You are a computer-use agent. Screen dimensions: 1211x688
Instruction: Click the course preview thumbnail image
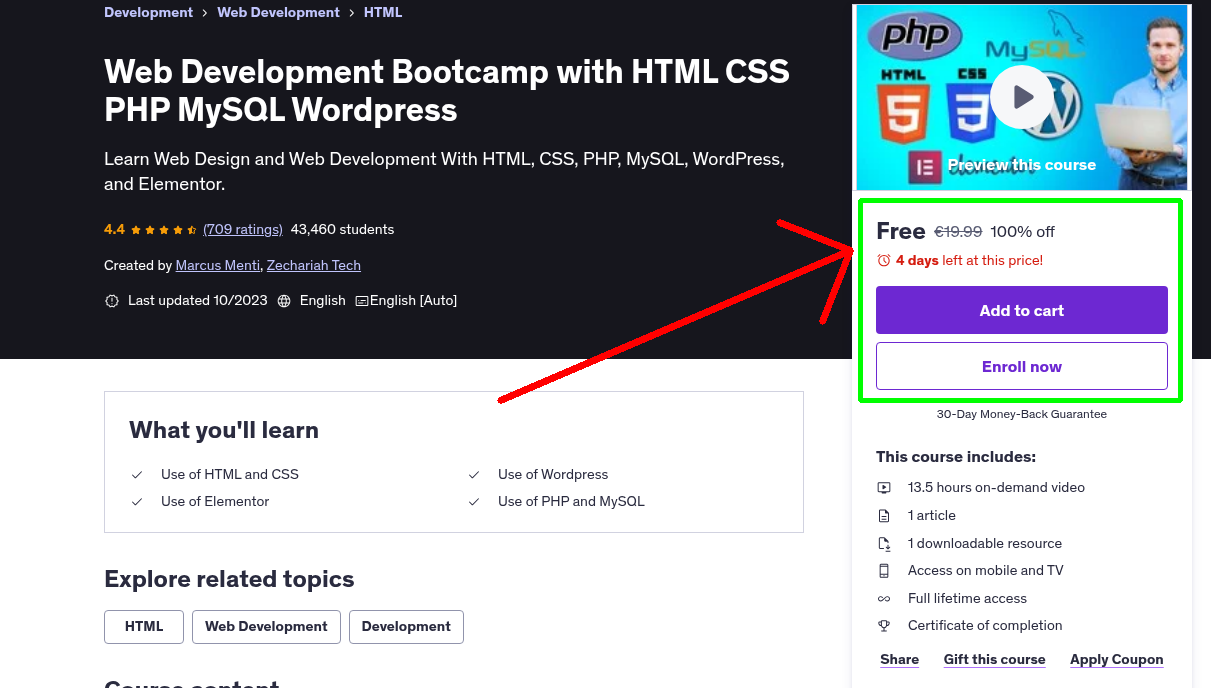pos(1022,97)
